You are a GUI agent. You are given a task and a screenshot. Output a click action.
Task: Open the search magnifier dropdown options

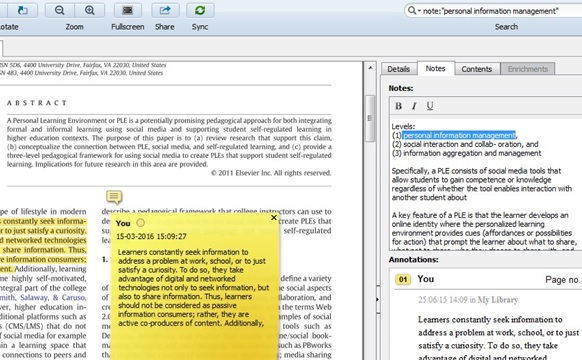(x=414, y=11)
